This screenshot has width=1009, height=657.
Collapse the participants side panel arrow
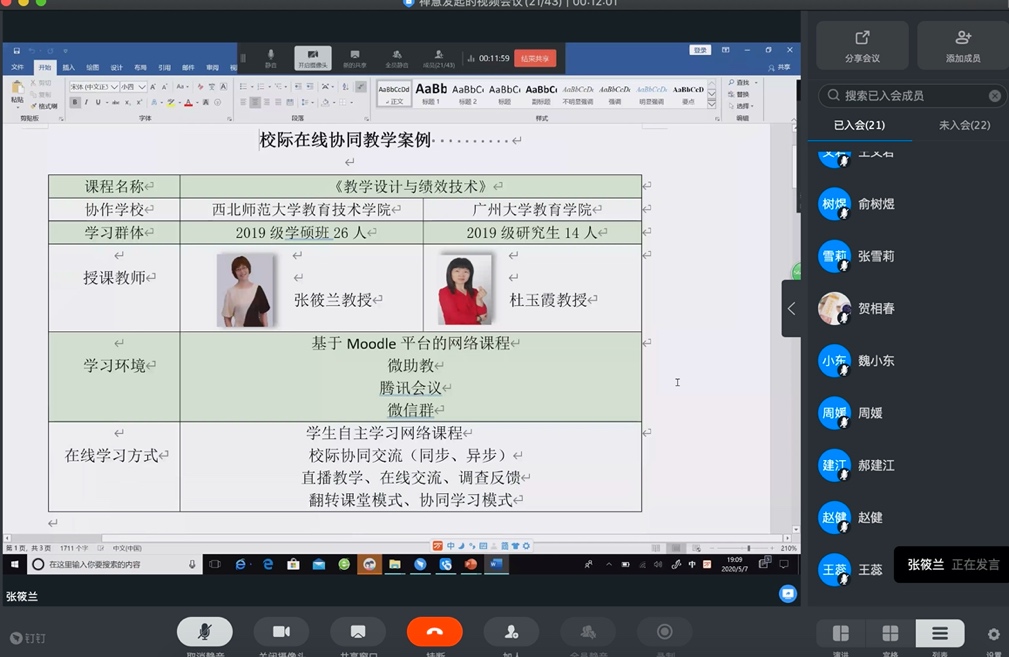point(791,308)
